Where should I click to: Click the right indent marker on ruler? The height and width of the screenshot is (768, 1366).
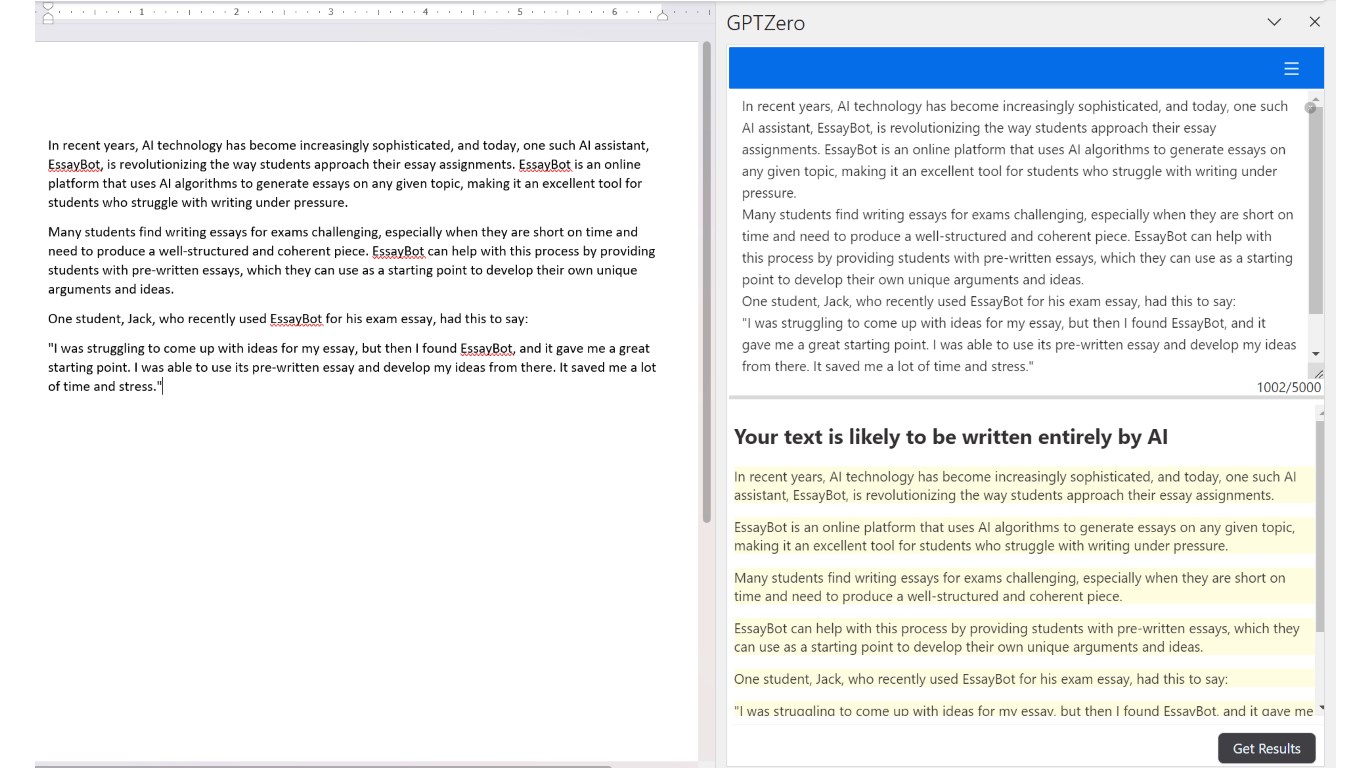click(x=662, y=16)
